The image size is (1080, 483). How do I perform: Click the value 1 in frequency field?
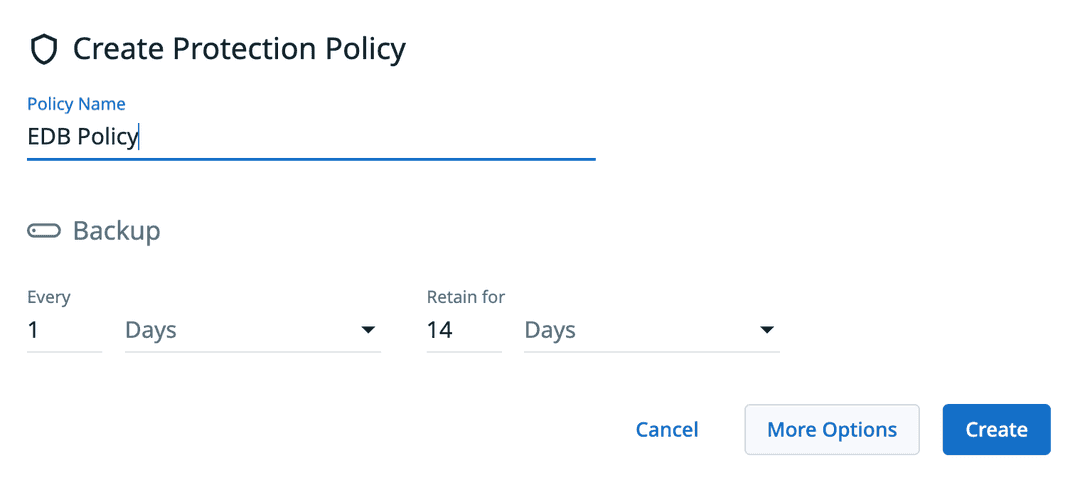(x=33, y=330)
